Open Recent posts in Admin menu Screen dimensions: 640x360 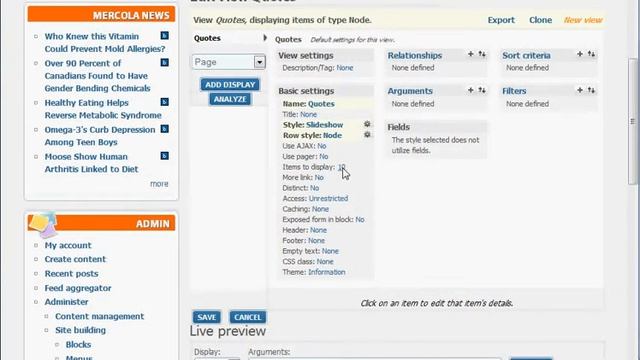point(71,273)
